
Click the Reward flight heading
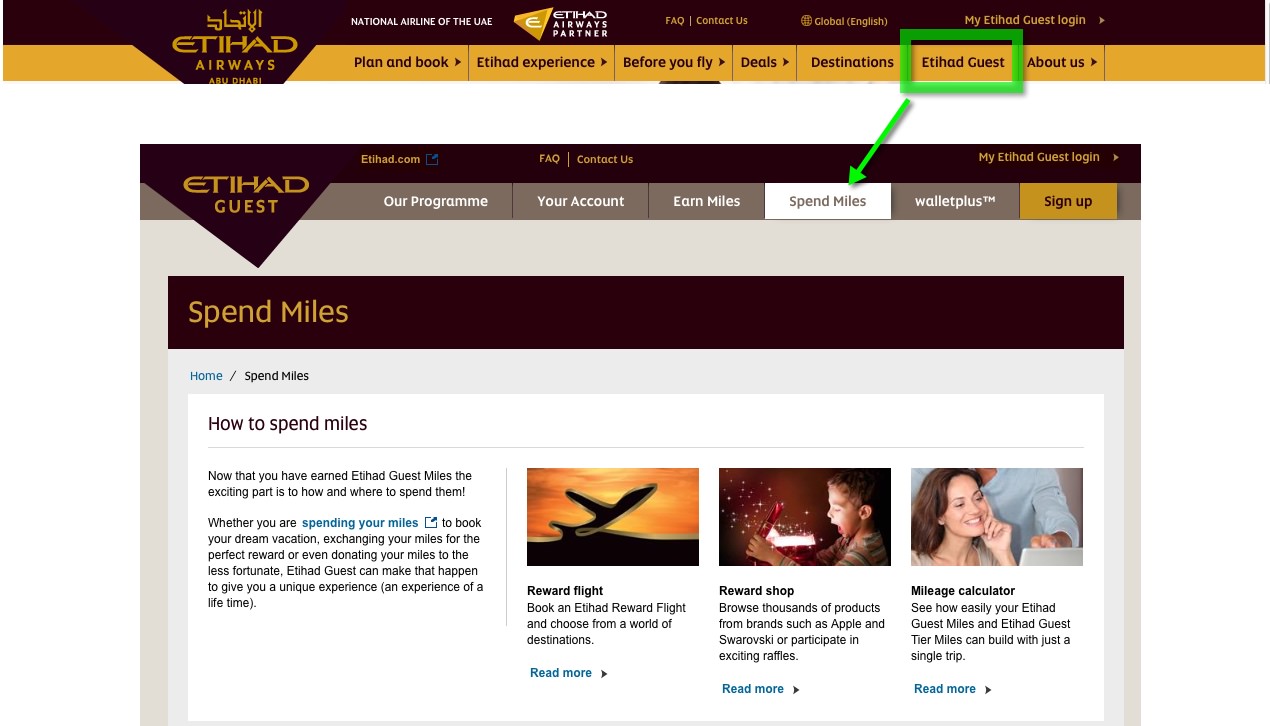point(565,591)
